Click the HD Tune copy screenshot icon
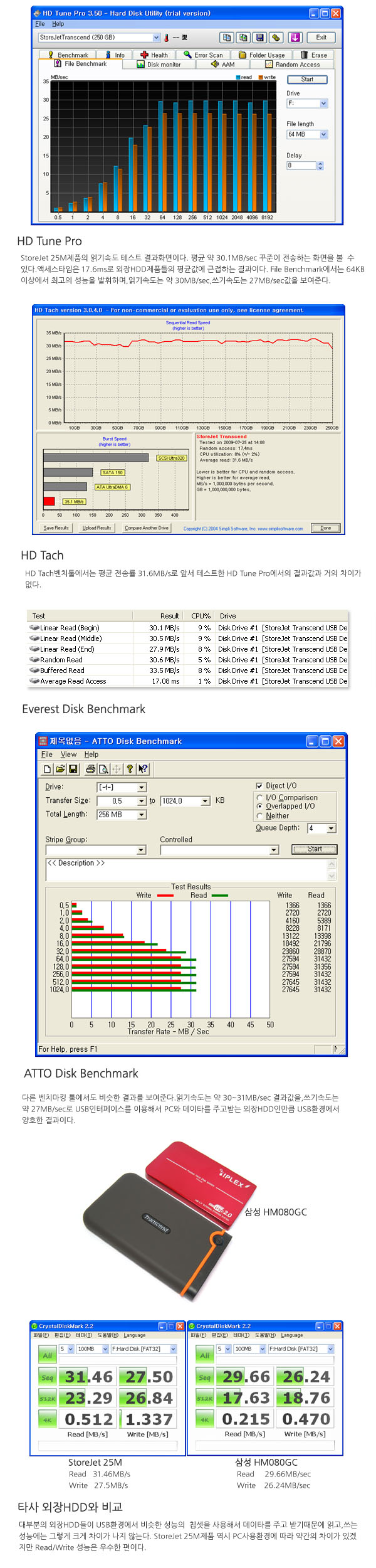The image size is (376, 1568). [x=243, y=38]
